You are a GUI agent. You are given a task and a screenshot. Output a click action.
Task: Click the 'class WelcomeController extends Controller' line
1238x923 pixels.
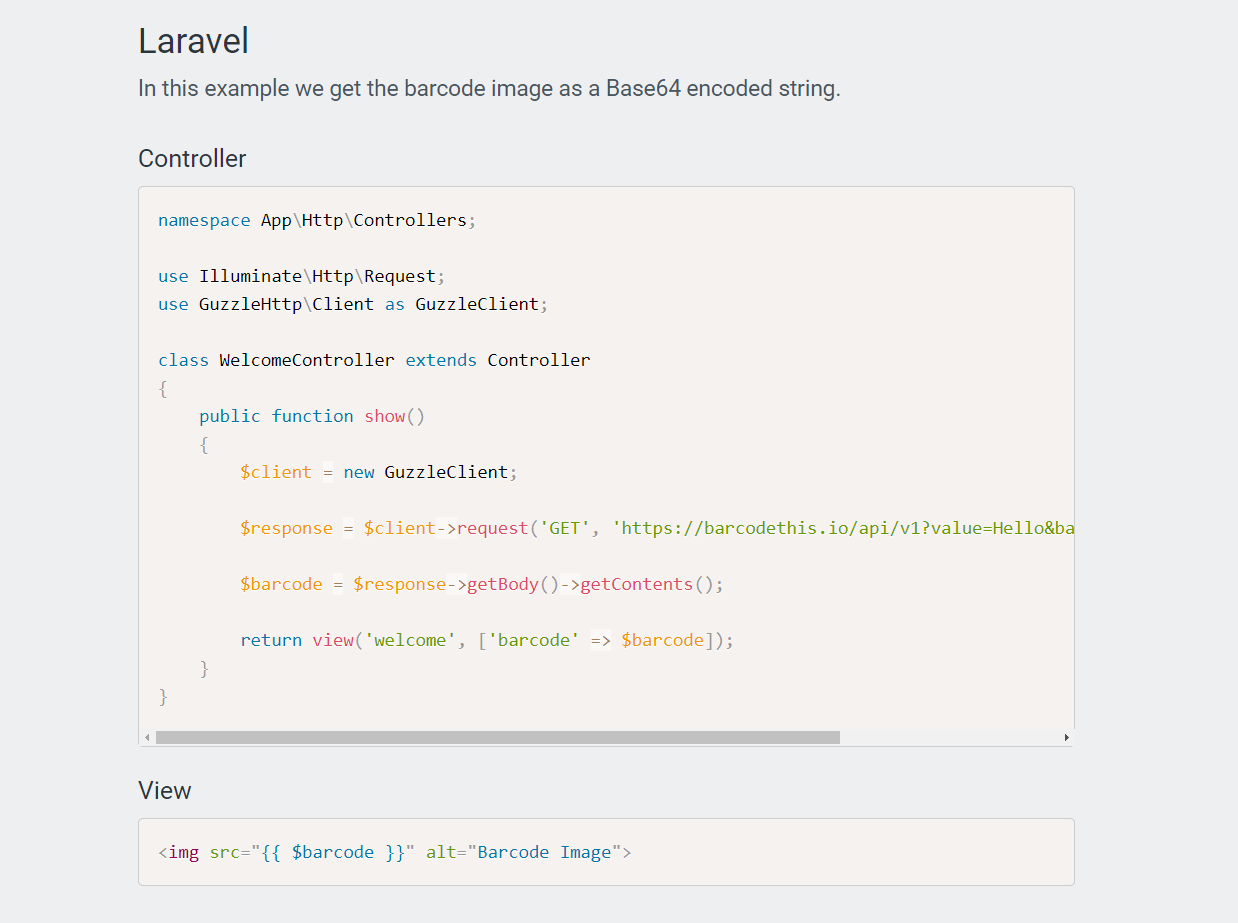pyautogui.click(x=374, y=360)
